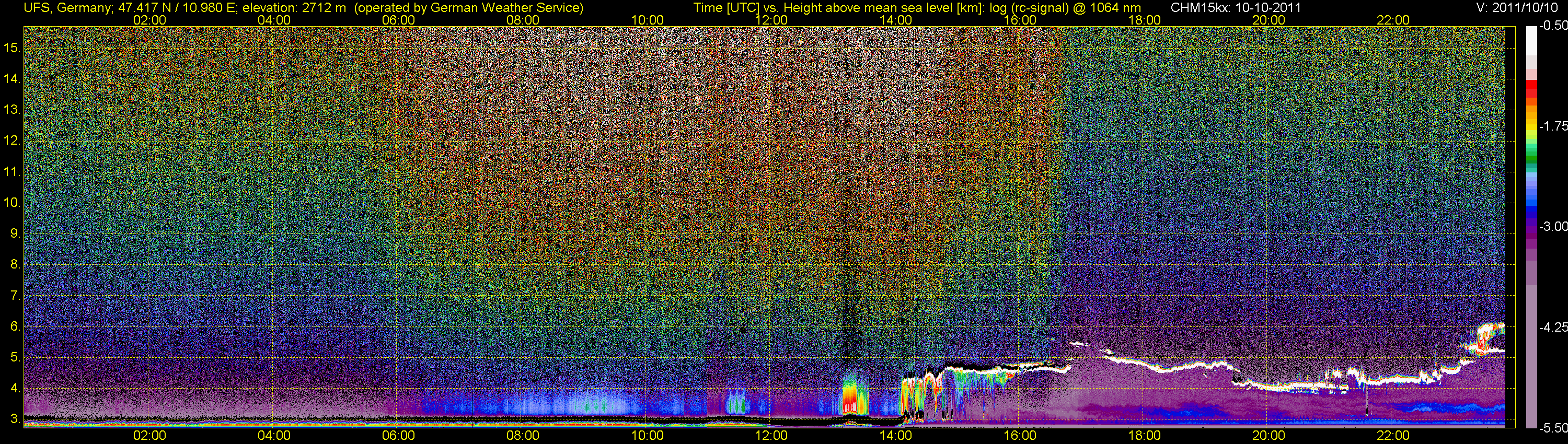The image size is (1568, 444).
Task: Click top time axis label '16:00'
Action: pos(1020,20)
